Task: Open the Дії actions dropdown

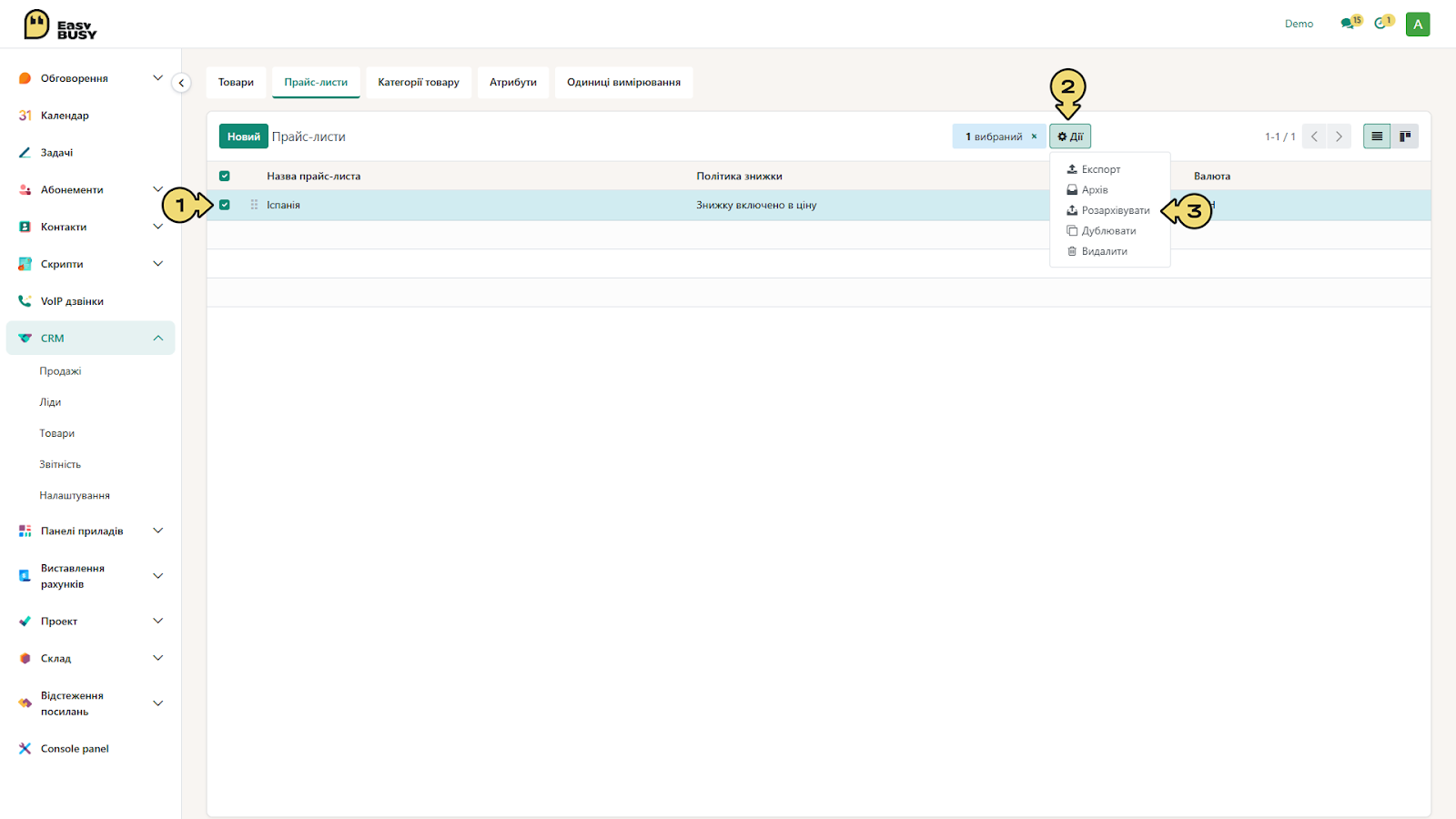Action: click(x=1070, y=136)
